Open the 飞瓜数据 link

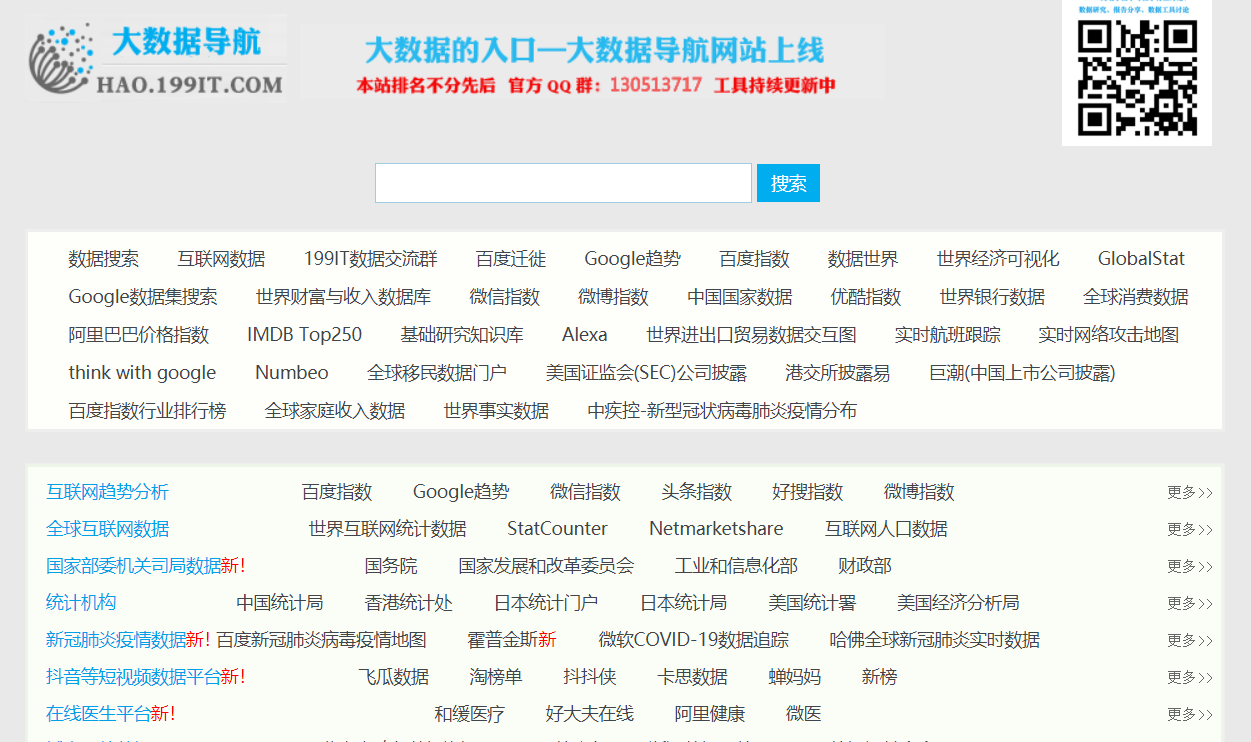tap(393, 677)
